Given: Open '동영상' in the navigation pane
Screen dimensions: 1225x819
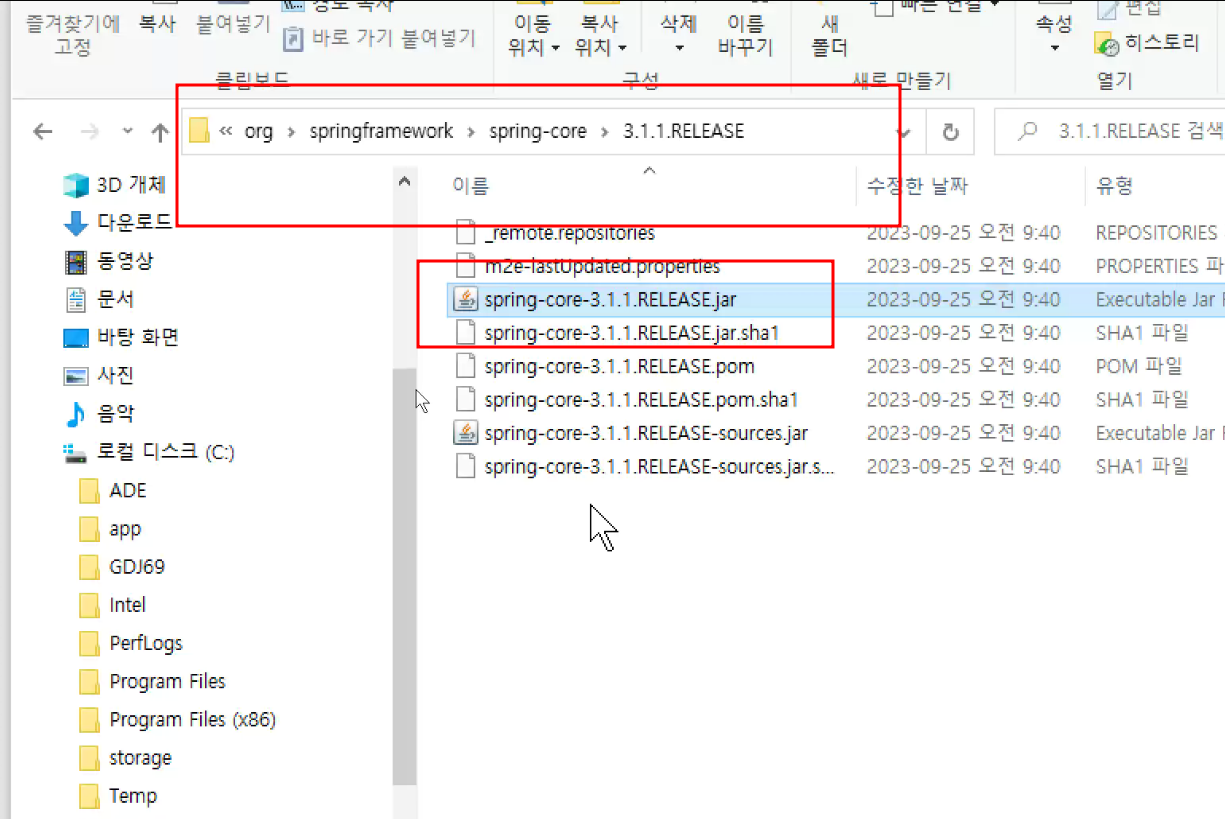Looking at the screenshot, I should 125,261.
